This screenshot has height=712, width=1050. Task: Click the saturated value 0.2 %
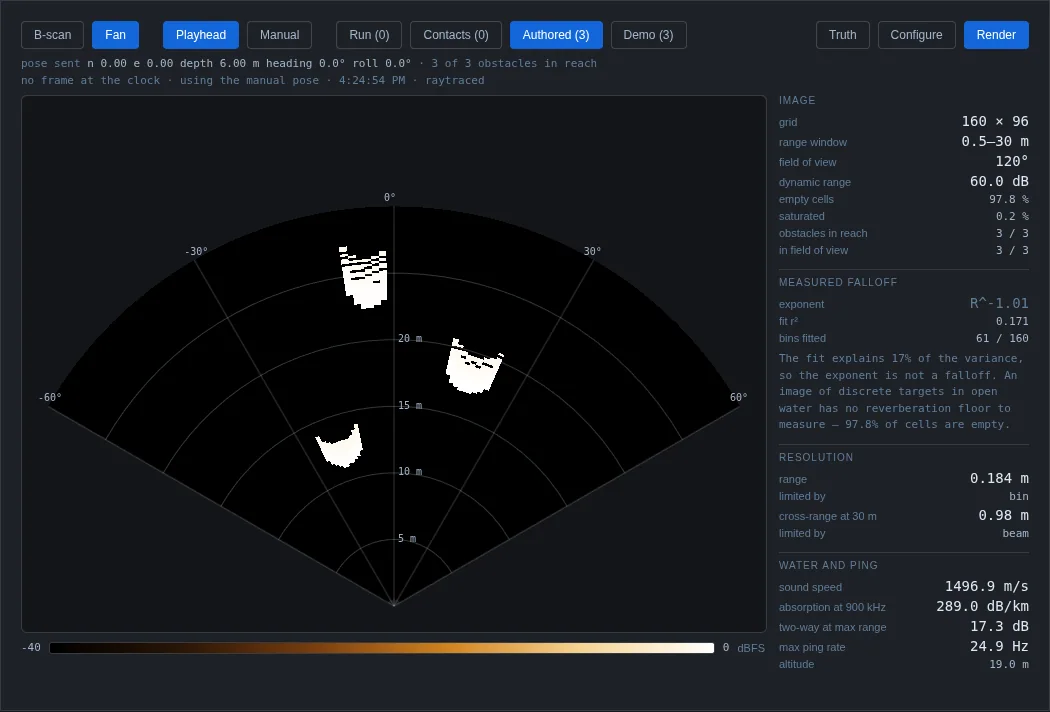tap(1012, 216)
